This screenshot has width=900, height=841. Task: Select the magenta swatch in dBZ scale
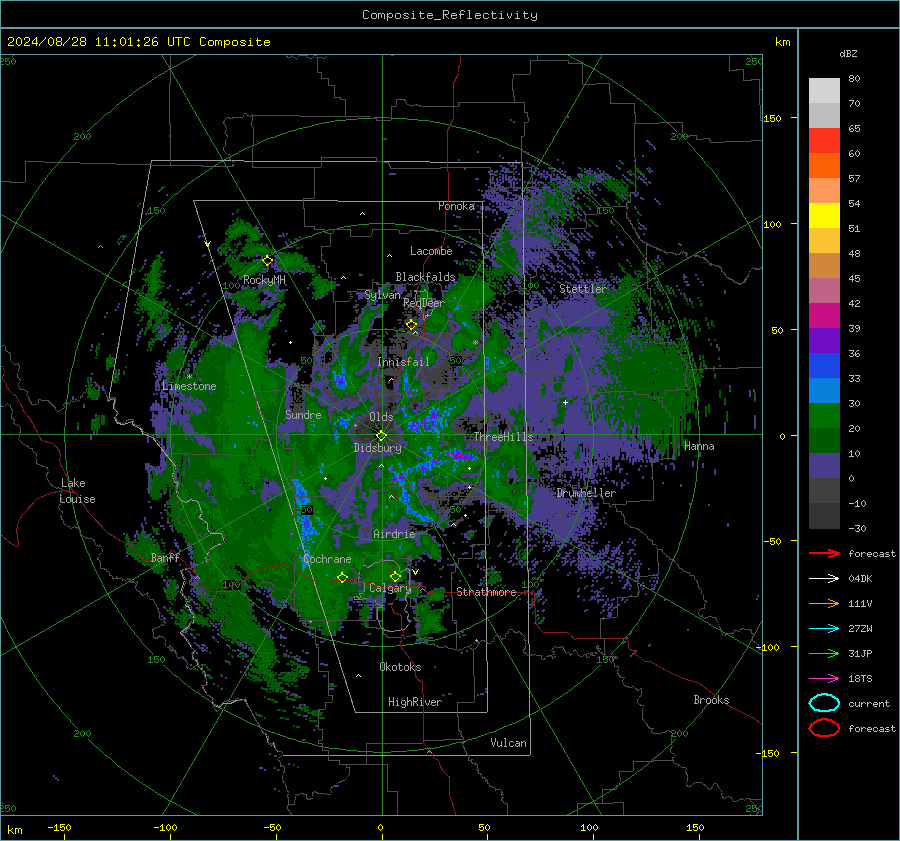[x=824, y=316]
